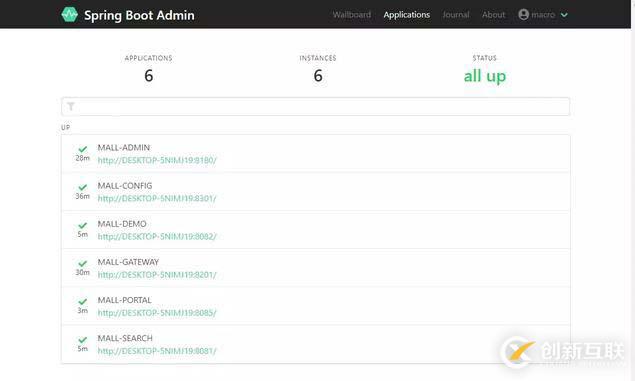
Task: Click the 36m uptime of MALL-CONFIG
Action: click(x=83, y=196)
